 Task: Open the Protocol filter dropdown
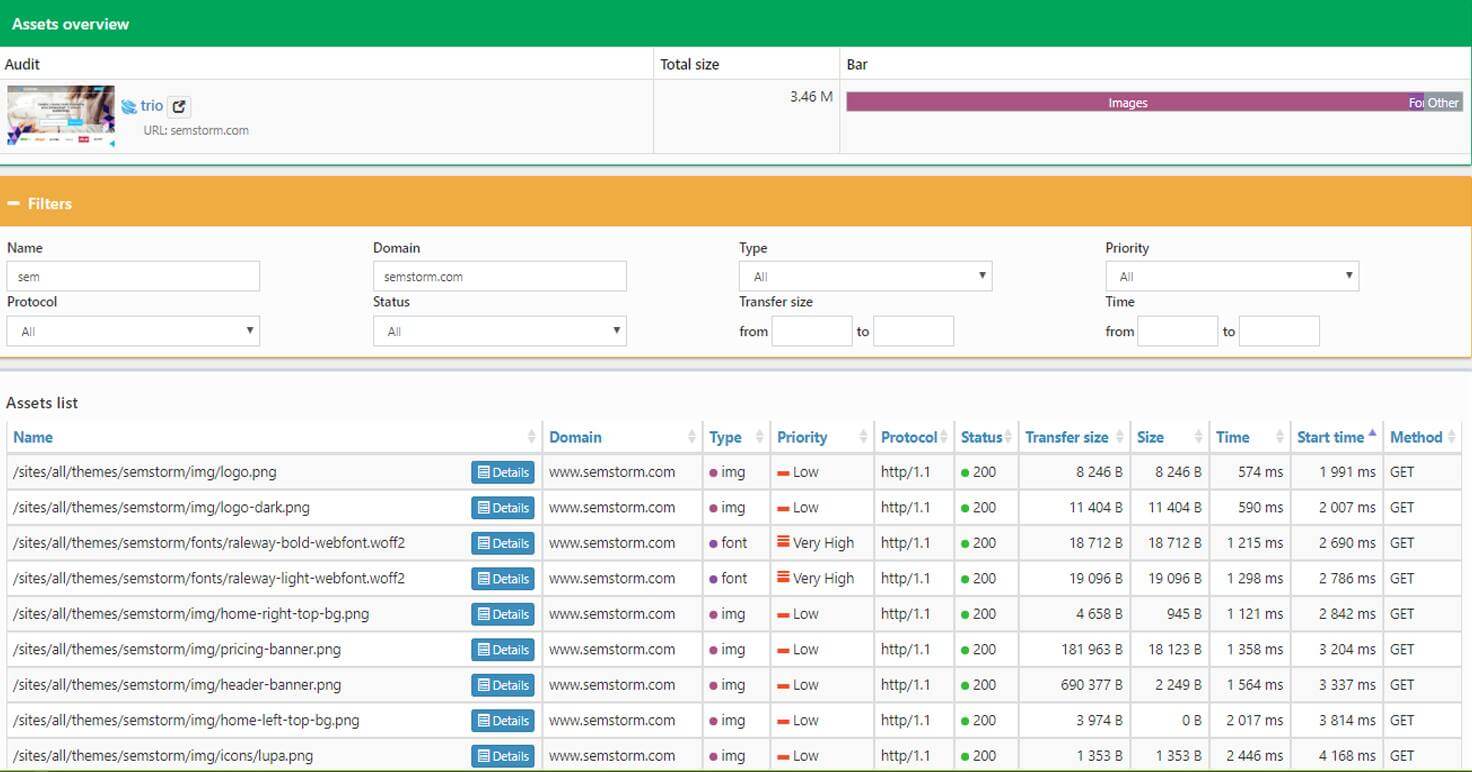point(133,331)
